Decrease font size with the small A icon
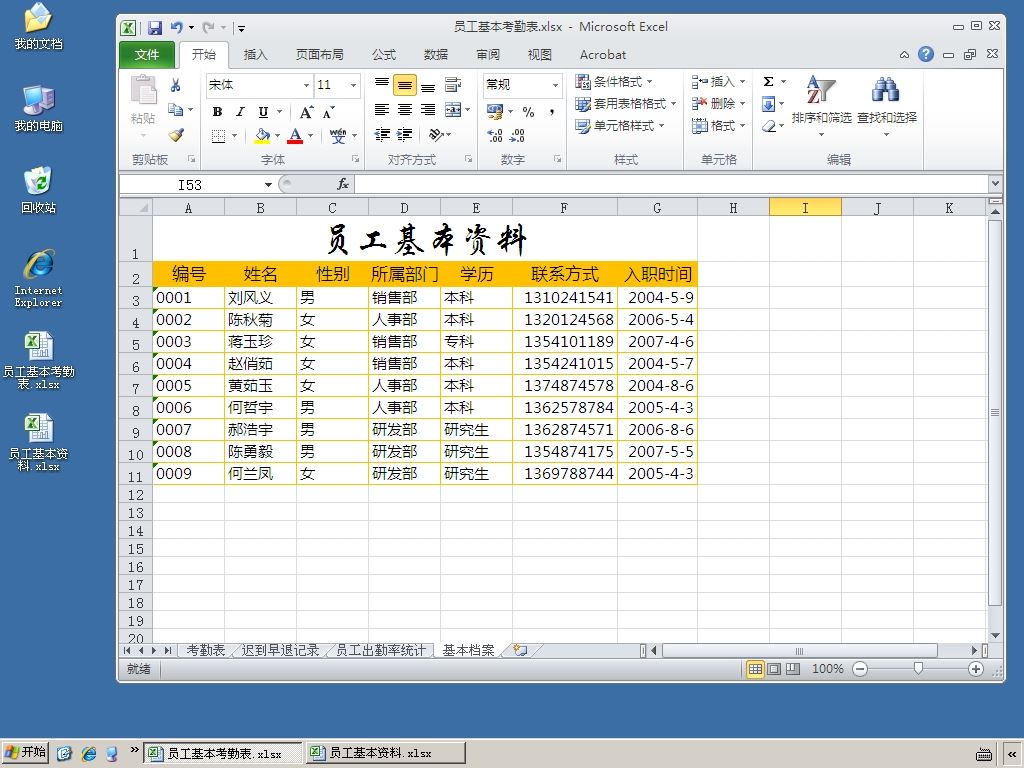The image size is (1024, 768). pyautogui.click(x=328, y=112)
